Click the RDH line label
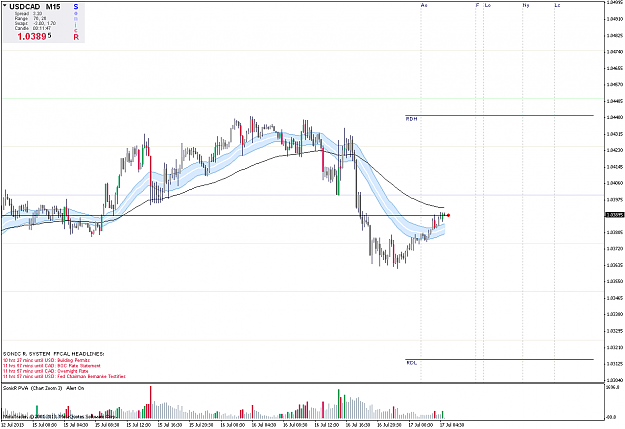625x429 pixels. (x=411, y=119)
